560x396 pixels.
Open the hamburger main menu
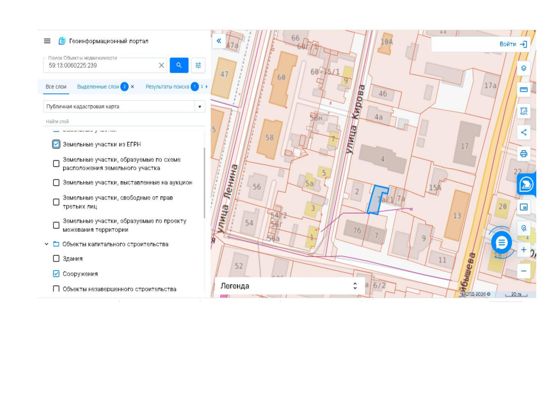pyautogui.click(x=47, y=41)
